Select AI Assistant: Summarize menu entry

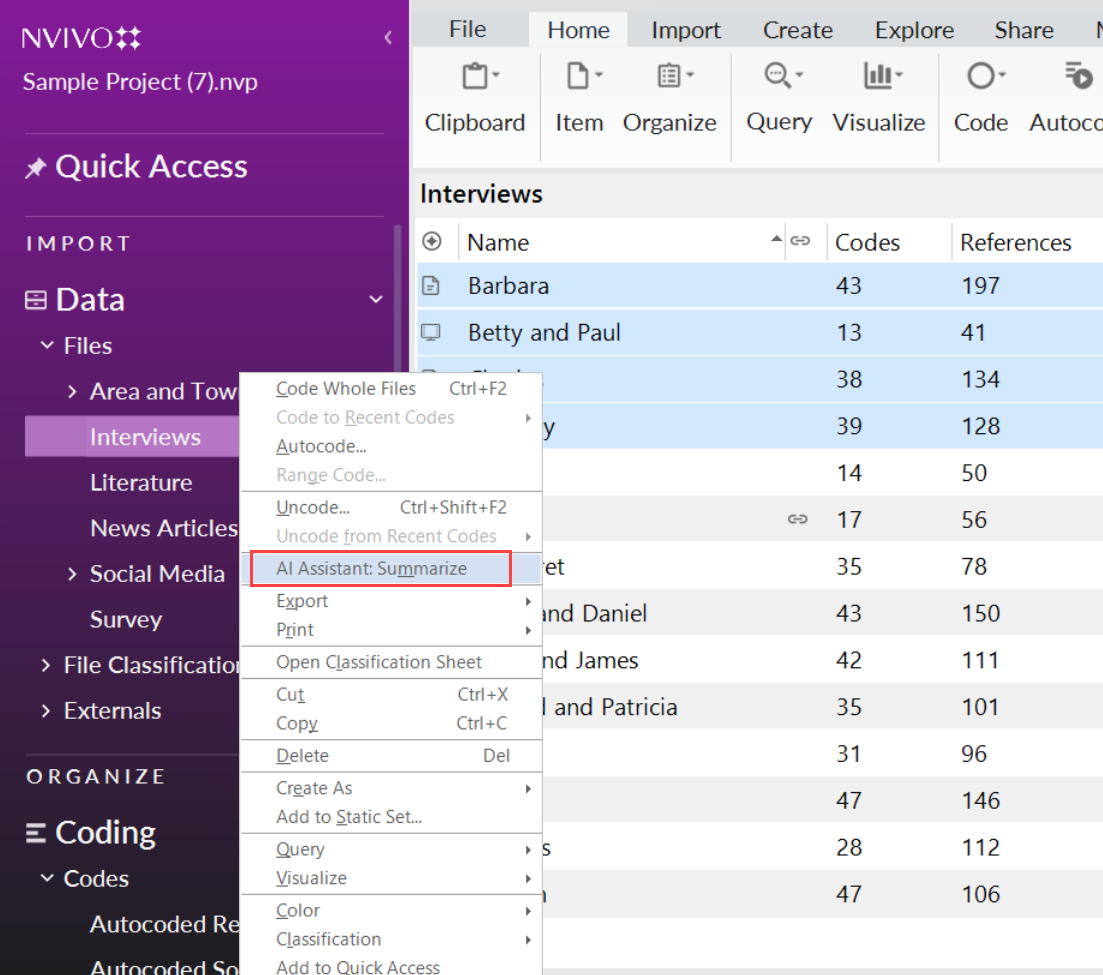click(x=371, y=568)
